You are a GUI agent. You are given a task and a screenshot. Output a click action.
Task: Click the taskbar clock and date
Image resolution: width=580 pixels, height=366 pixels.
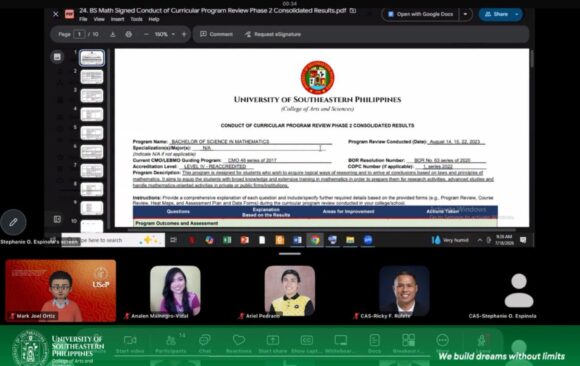tap(504, 240)
